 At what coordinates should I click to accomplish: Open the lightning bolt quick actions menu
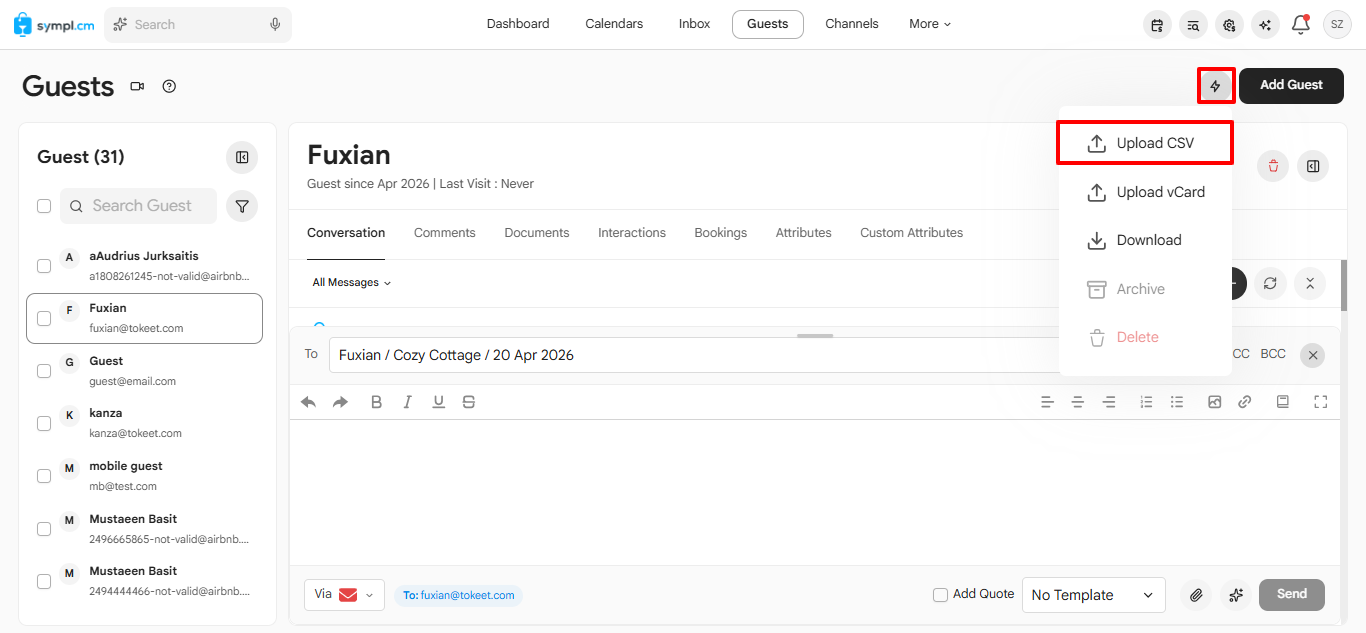(1216, 86)
